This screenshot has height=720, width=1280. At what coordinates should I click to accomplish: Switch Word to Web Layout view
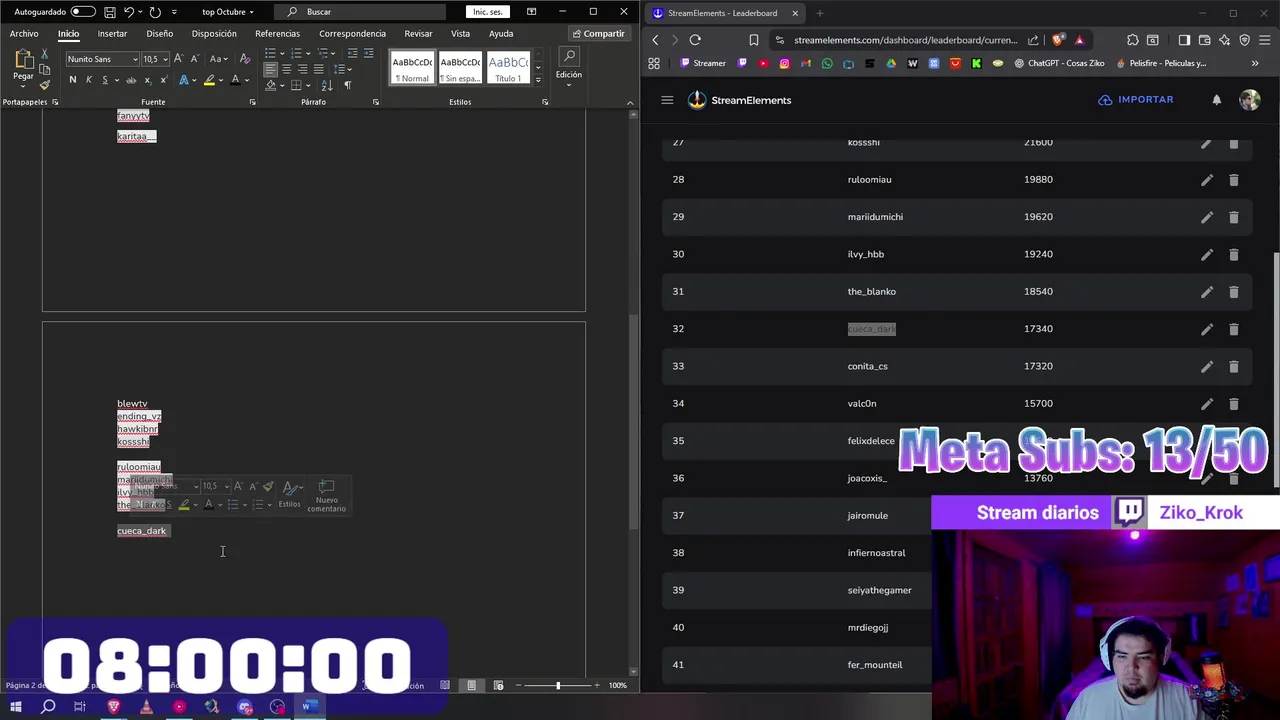click(x=498, y=685)
